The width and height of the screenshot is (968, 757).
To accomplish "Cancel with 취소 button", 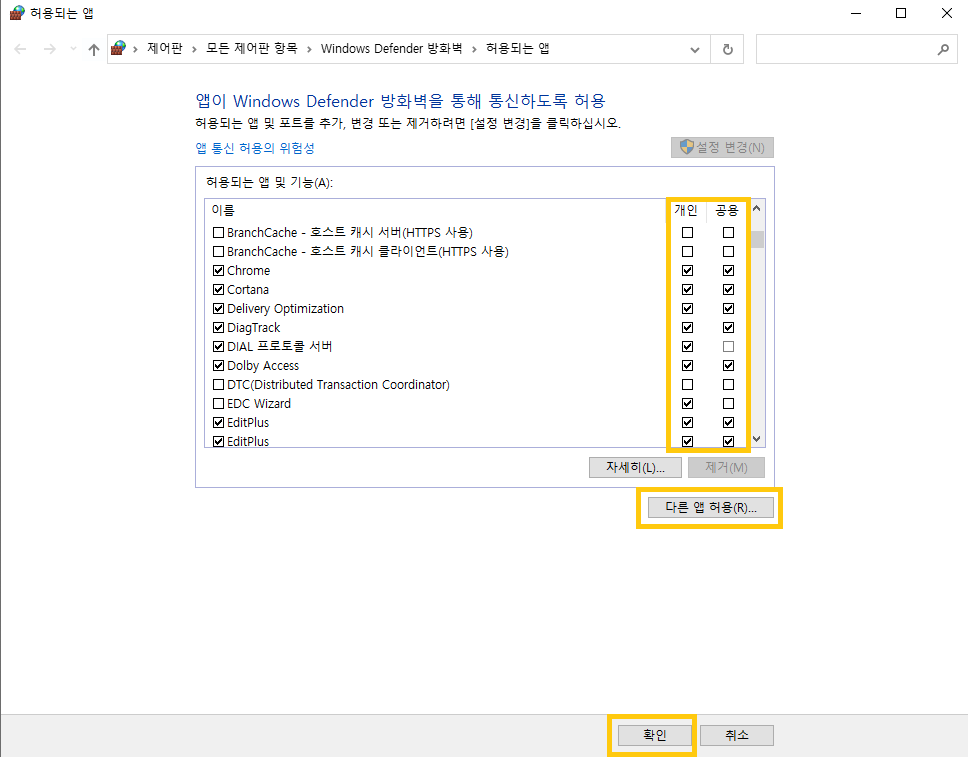I will click(736, 735).
